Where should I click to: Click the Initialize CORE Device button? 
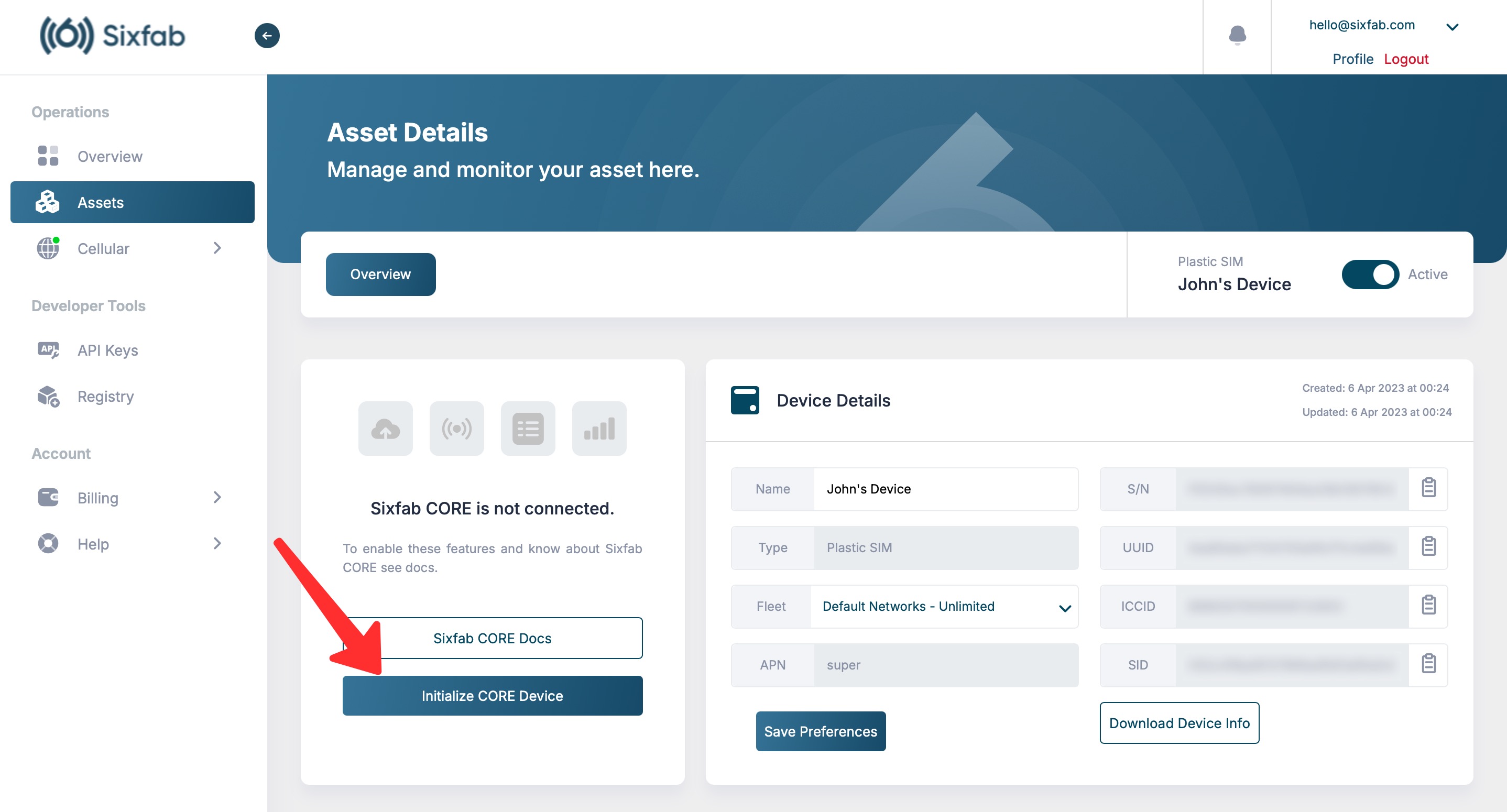(491, 695)
